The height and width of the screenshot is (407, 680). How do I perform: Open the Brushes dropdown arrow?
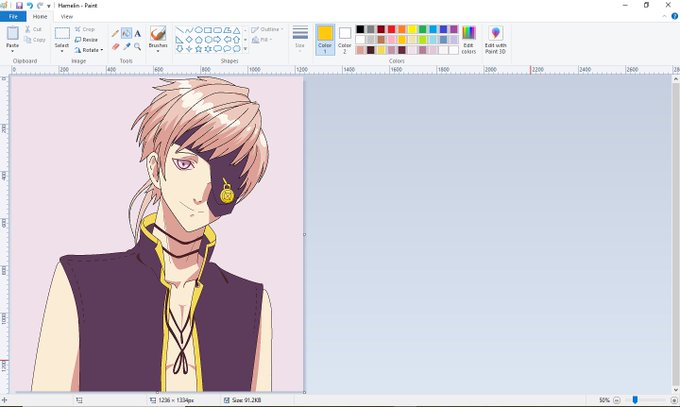[158, 51]
